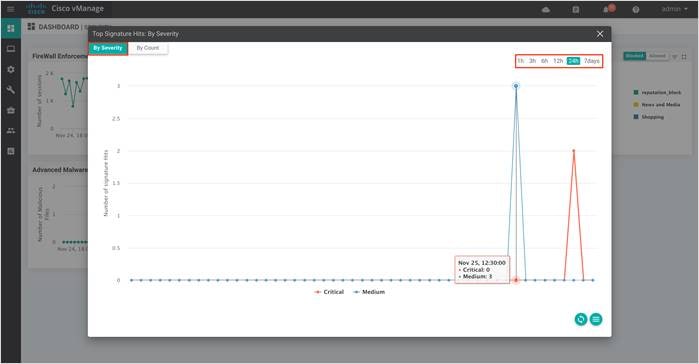This screenshot has height=364, width=699.
Task: Open the Tools wrench sidebar icon
Action: tap(11, 90)
